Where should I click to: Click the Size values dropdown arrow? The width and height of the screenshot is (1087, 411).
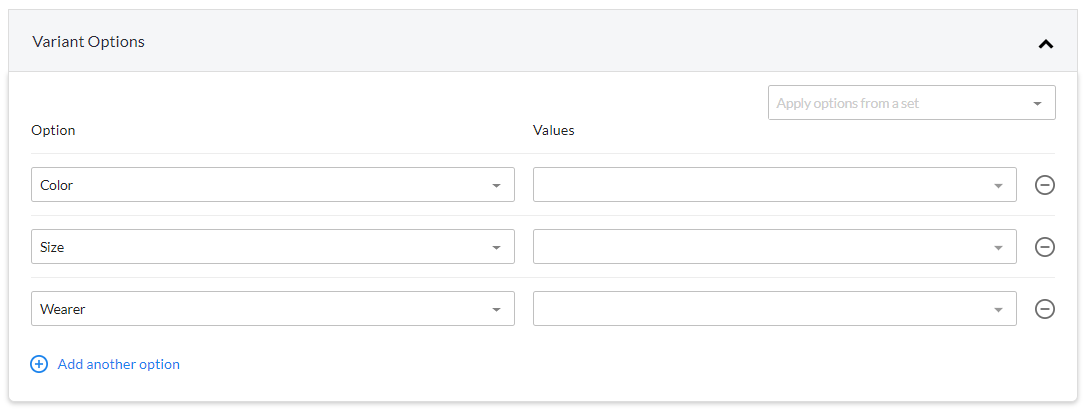(x=998, y=247)
